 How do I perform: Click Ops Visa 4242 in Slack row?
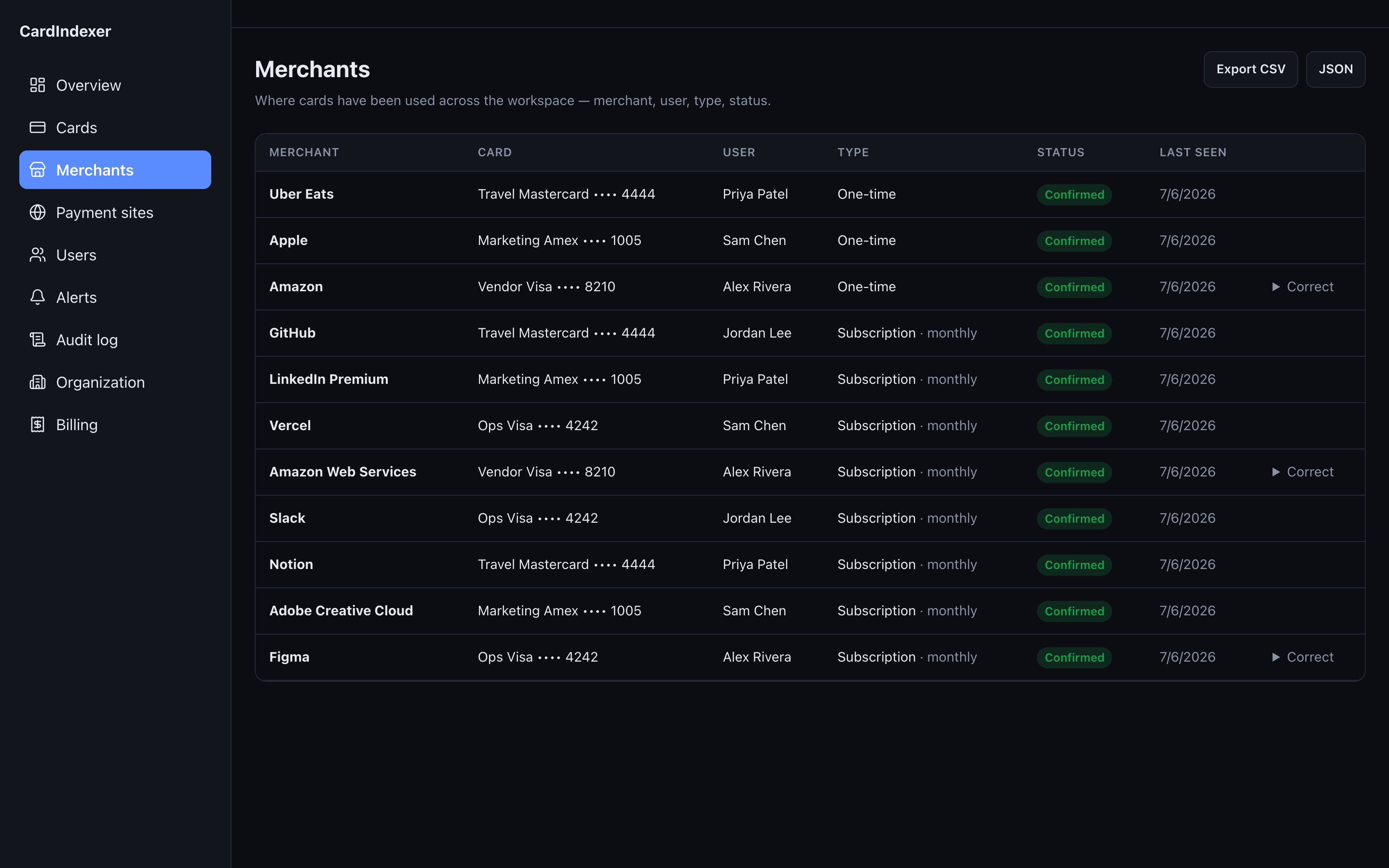[x=538, y=518]
